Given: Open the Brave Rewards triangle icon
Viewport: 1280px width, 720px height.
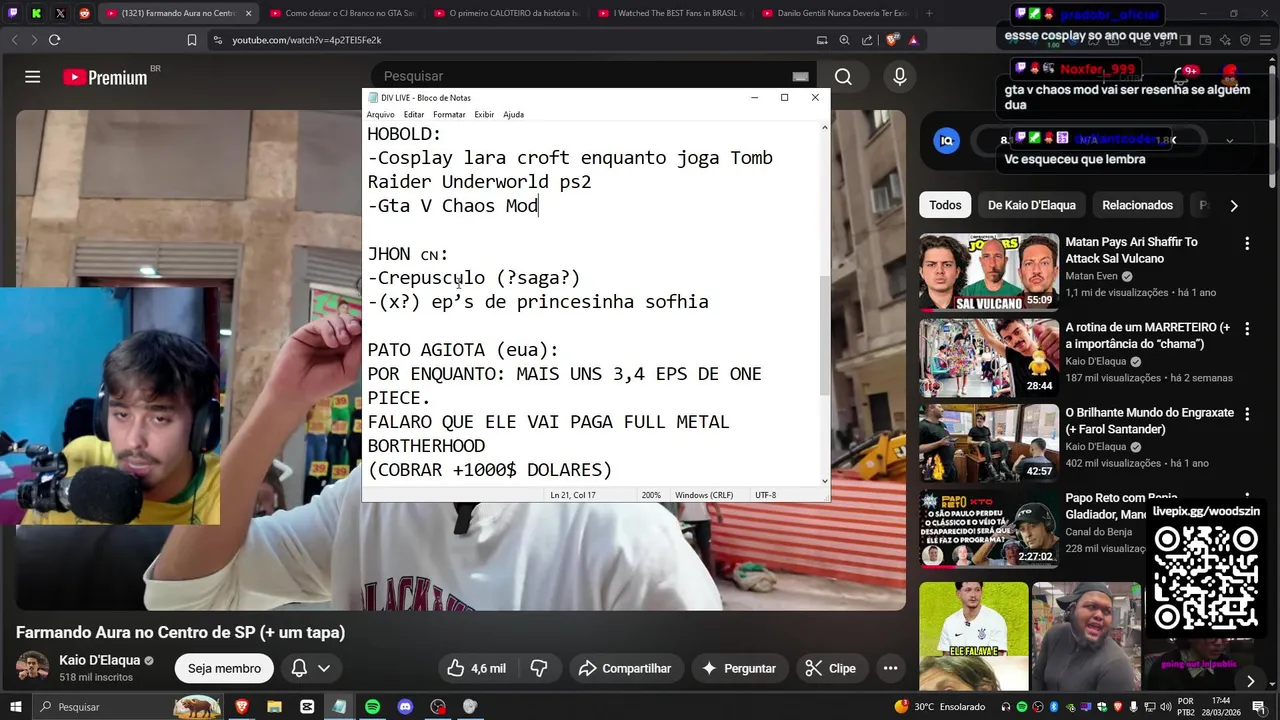Looking at the screenshot, I should (913, 40).
